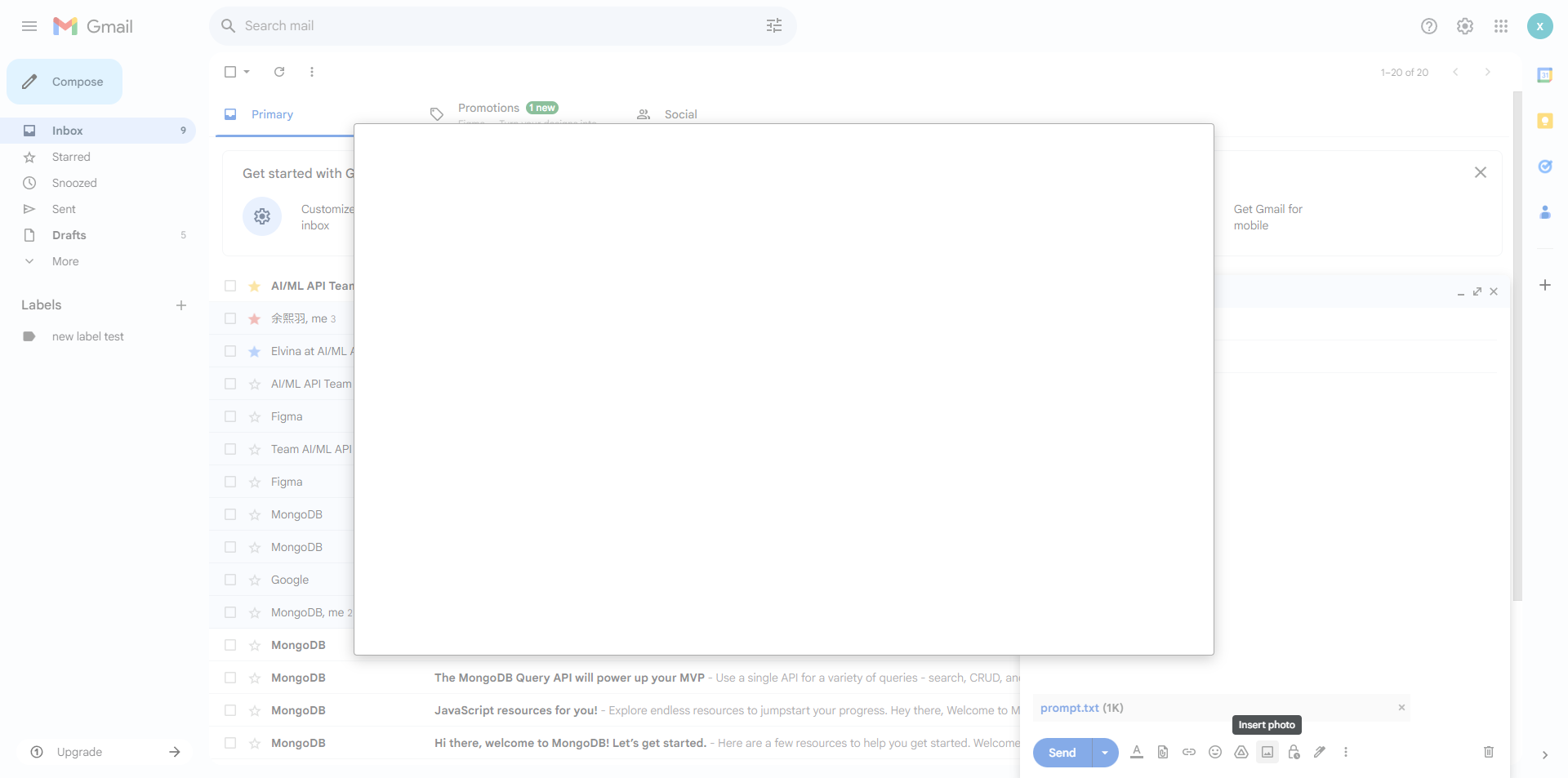
Task: Hide the side panel arrow
Action: point(1545,755)
